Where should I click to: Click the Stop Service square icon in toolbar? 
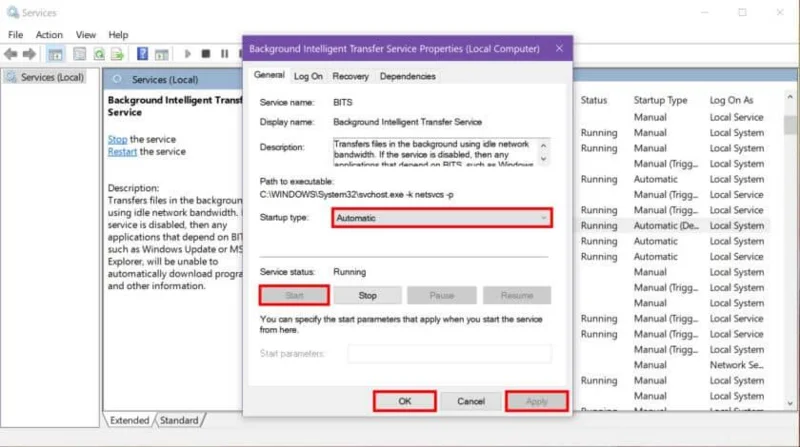(x=206, y=54)
